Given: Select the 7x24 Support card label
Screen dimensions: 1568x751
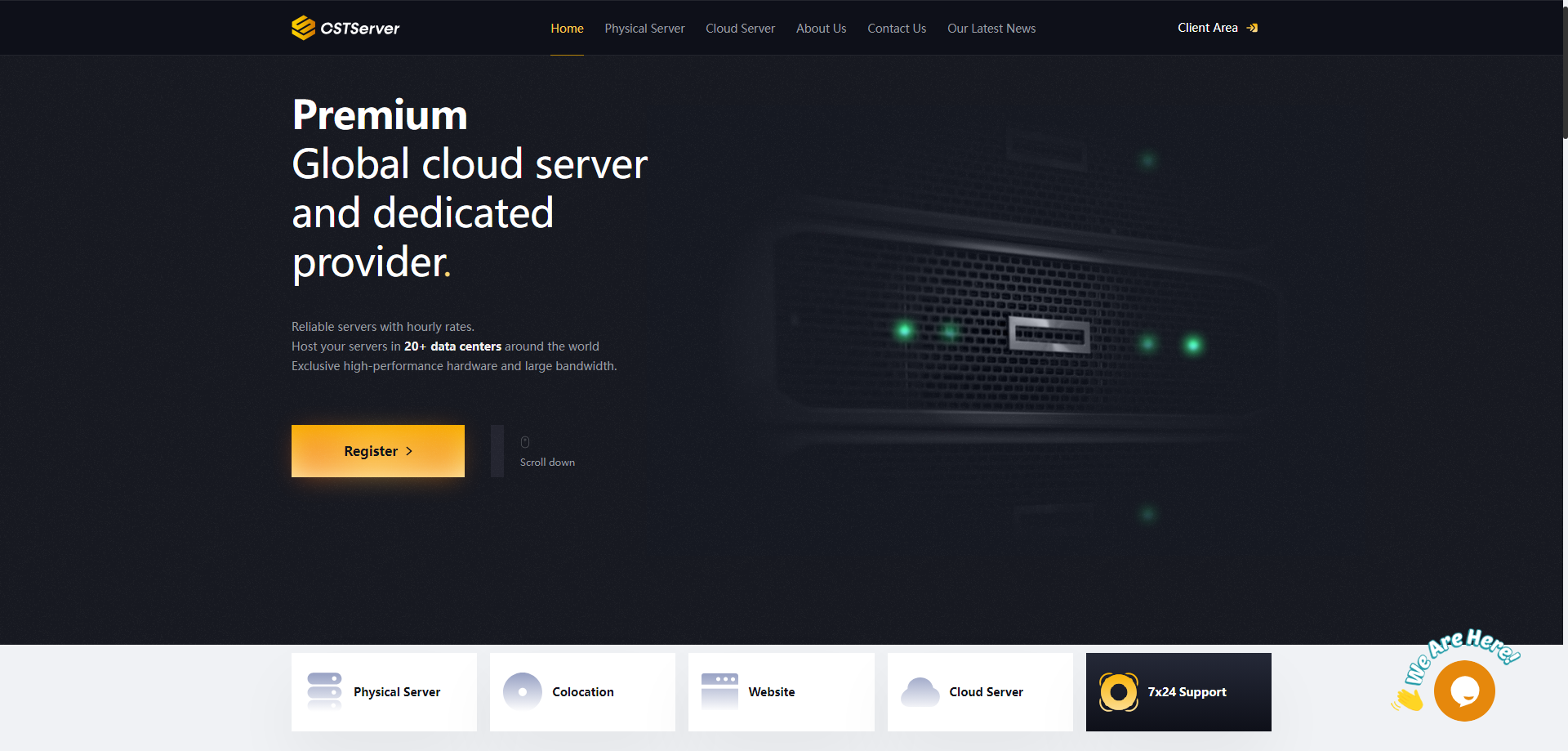Looking at the screenshot, I should pyautogui.click(x=1187, y=692).
